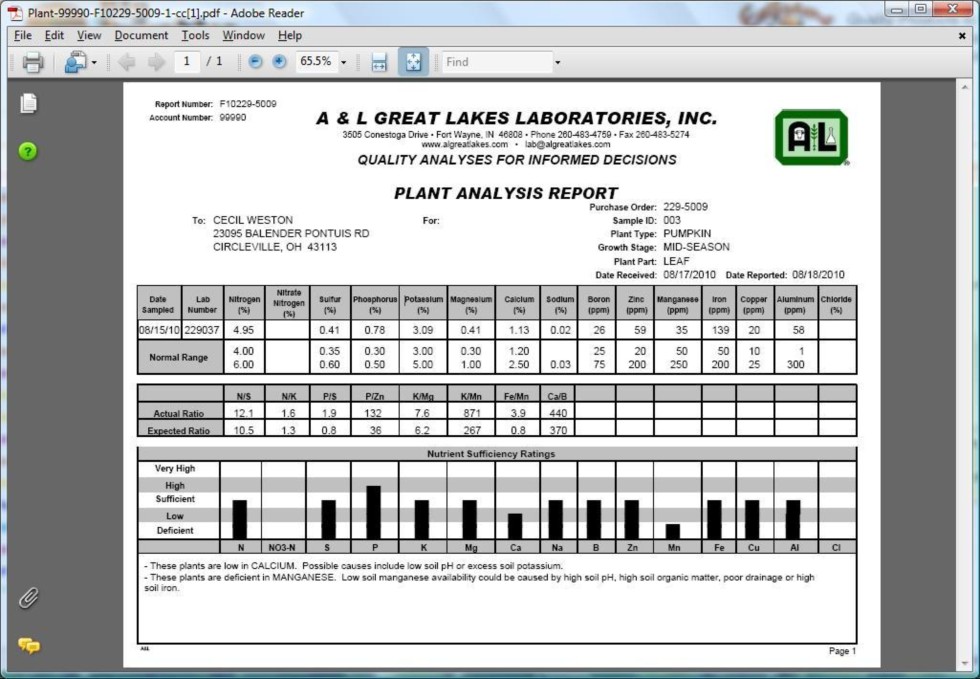Open the collaborate/share review icon
Image resolution: width=980 pixels, height=679 pixels.
[x=76, y=62]
